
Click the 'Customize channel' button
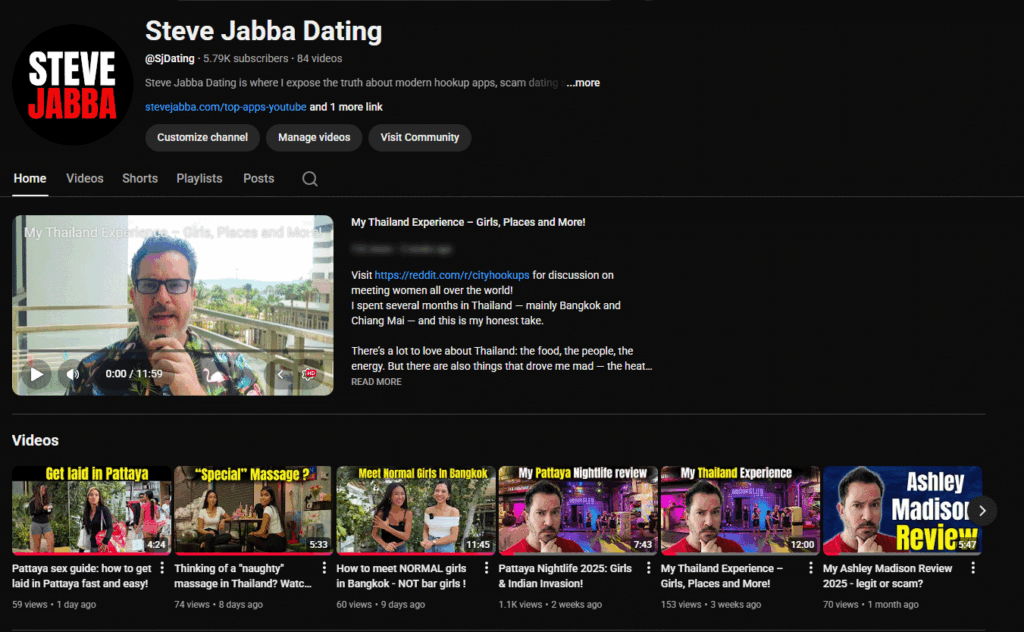(201, 138)
